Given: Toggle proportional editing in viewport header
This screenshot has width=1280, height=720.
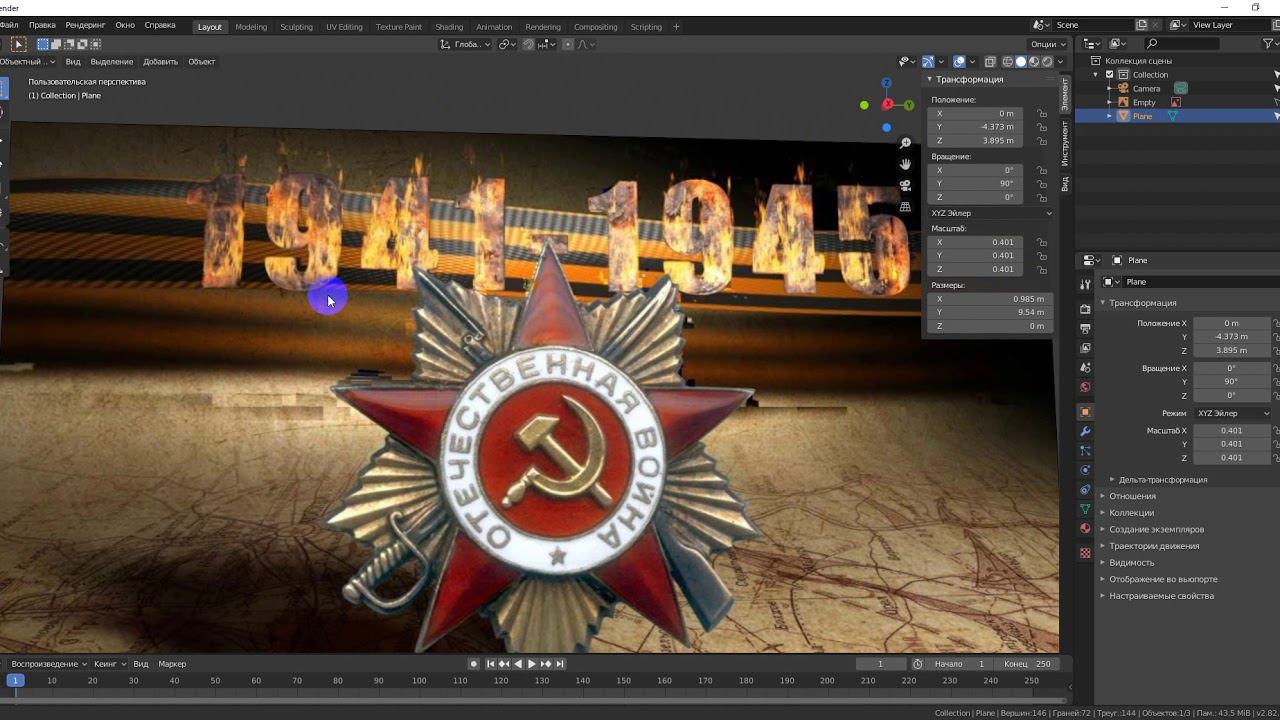Looking at the screenshot, I should point(568,44).
